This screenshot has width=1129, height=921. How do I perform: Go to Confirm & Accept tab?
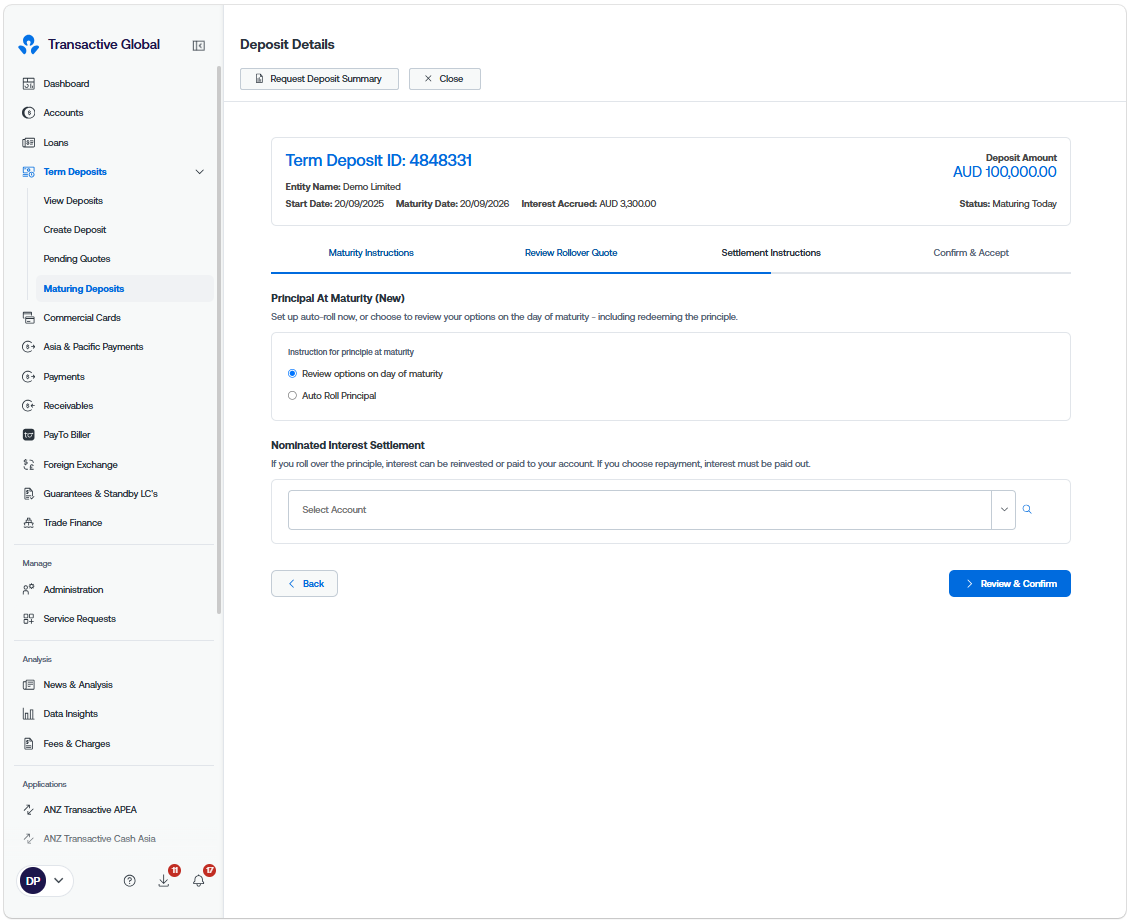tap(971, 253)
